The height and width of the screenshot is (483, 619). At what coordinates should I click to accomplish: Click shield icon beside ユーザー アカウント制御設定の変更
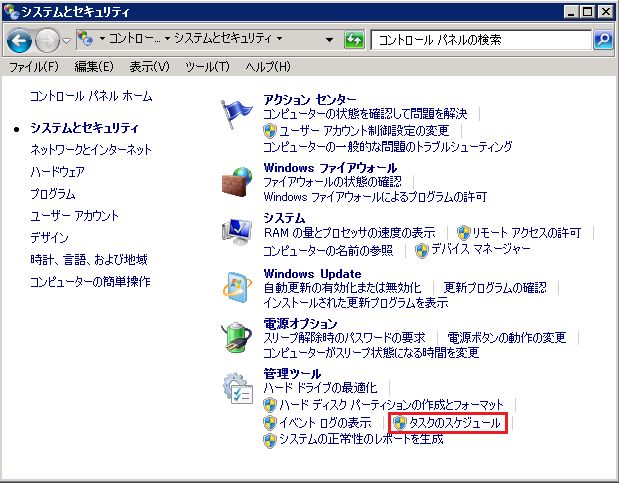pyautogui.click(x=270, y=131)
